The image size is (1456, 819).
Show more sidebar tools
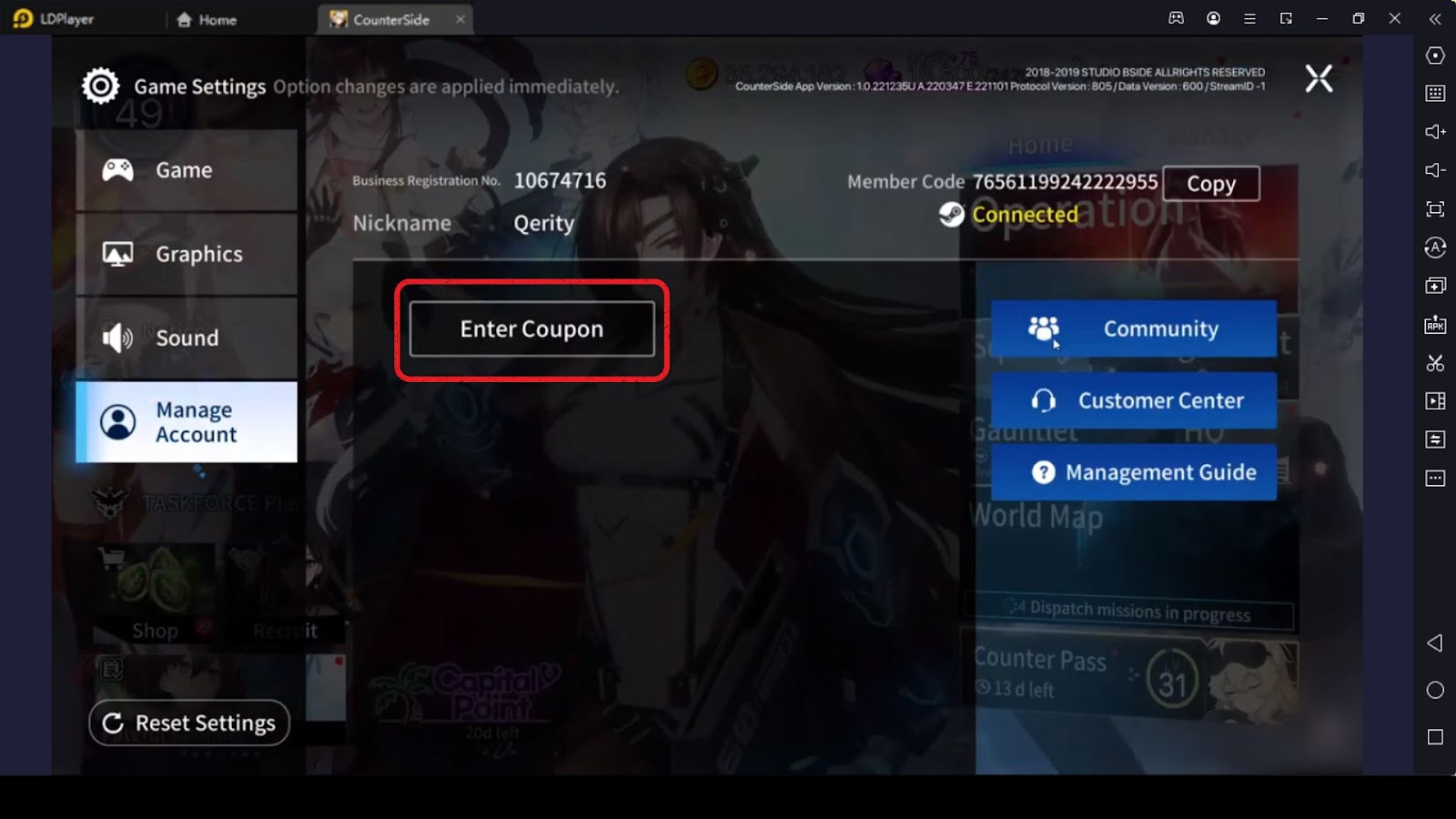pos(1435,479)
